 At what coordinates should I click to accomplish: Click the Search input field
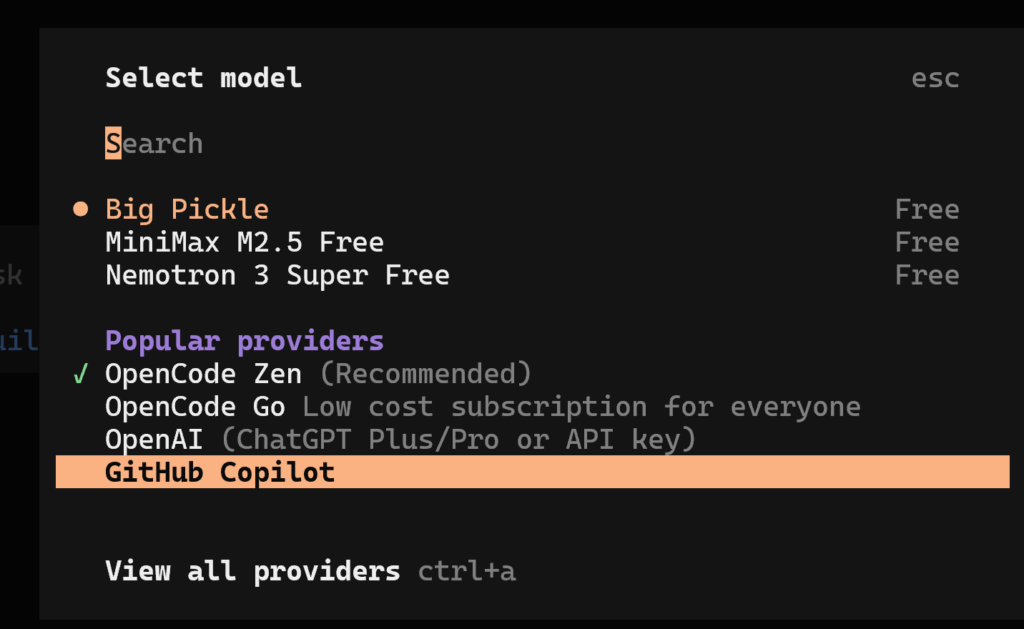(154, 143)
